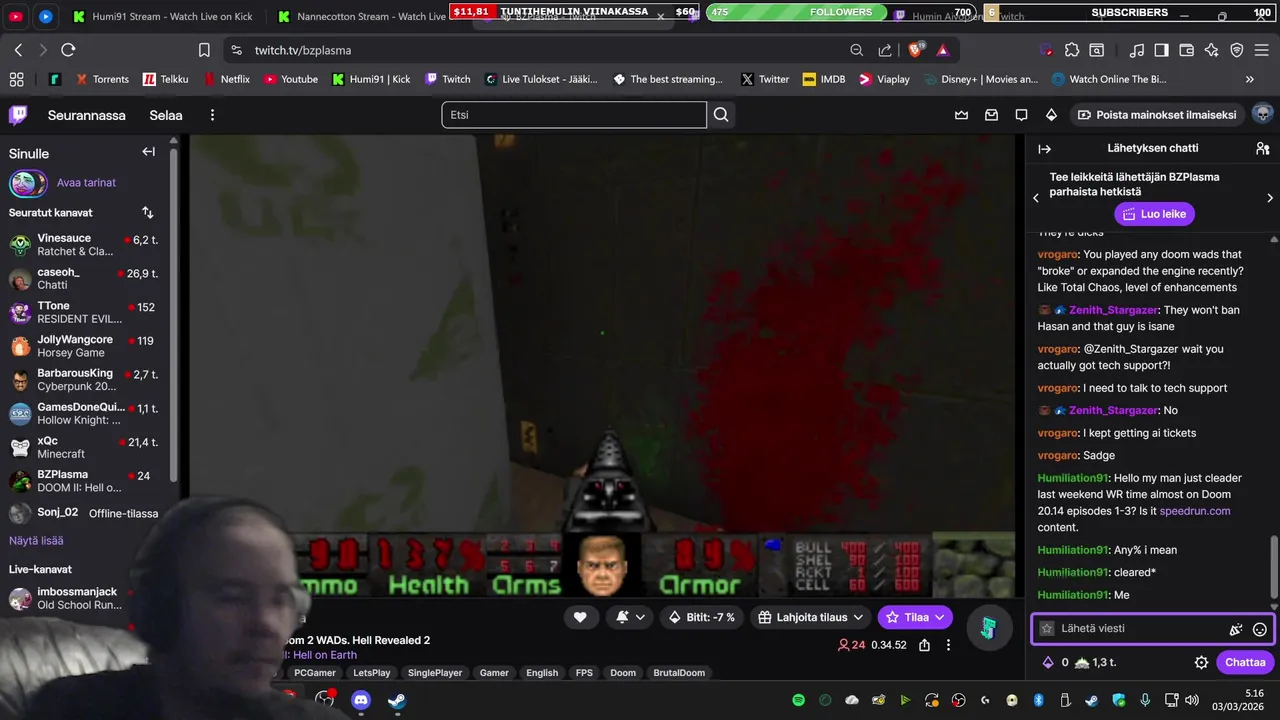
Task: Bookmark this page icon in address bar
Action: (204, 50)
